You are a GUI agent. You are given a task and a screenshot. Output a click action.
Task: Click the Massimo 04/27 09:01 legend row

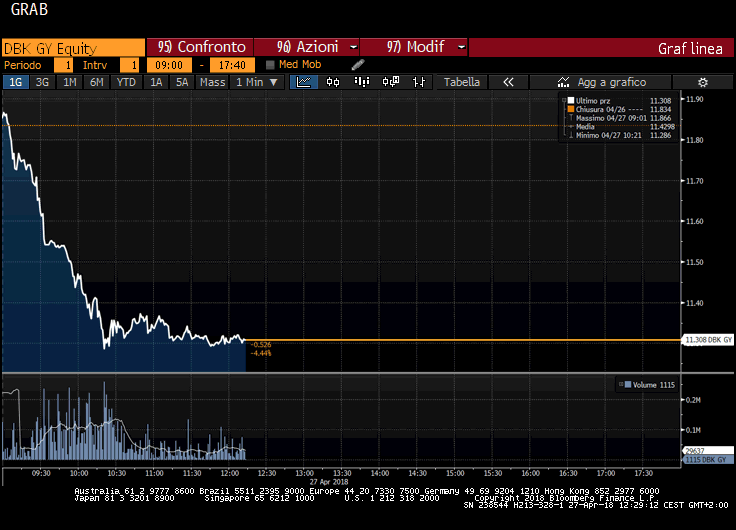(619, 118)
